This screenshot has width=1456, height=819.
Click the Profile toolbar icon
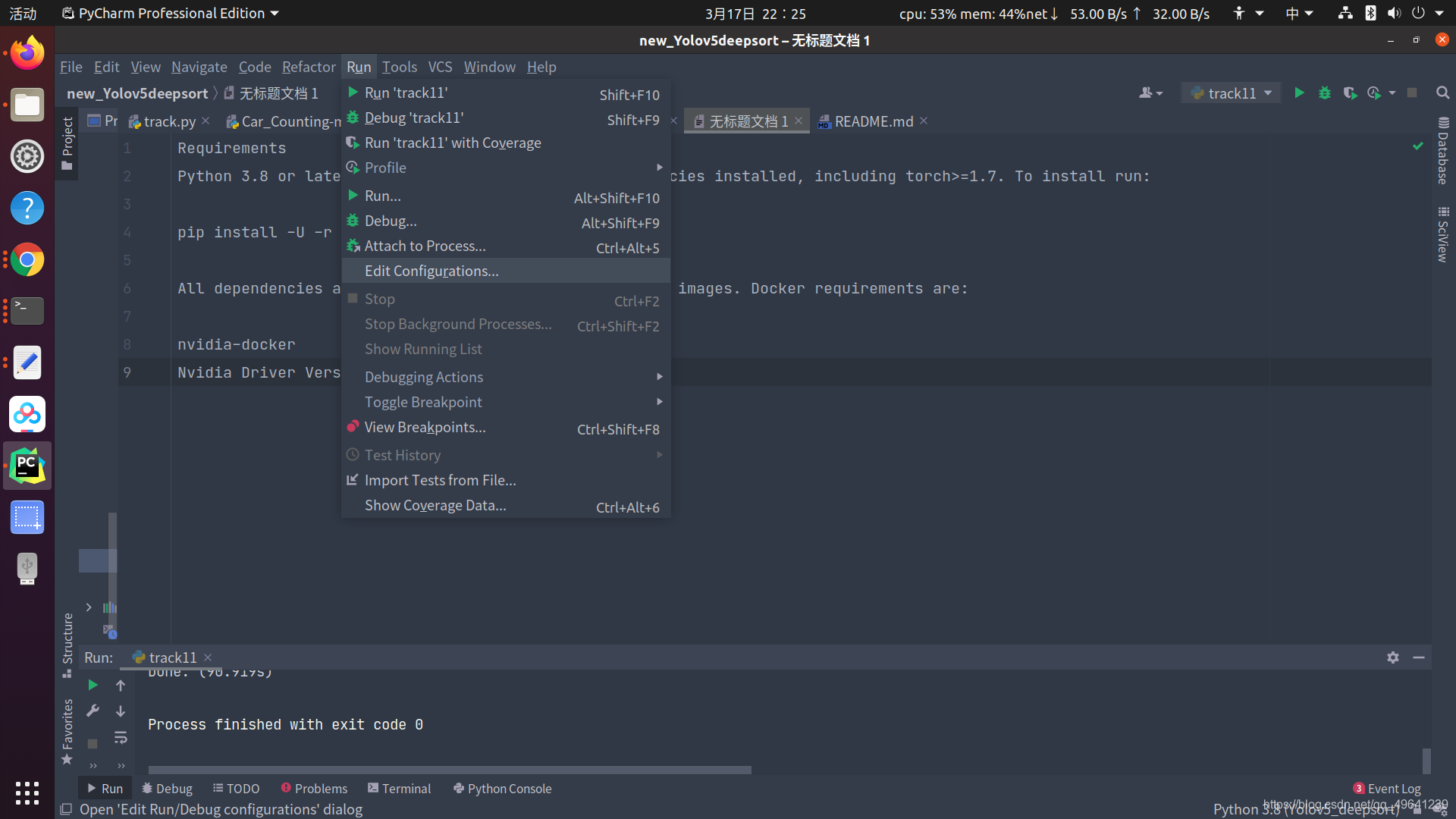pyautogui.click(x=1374, y=93)
